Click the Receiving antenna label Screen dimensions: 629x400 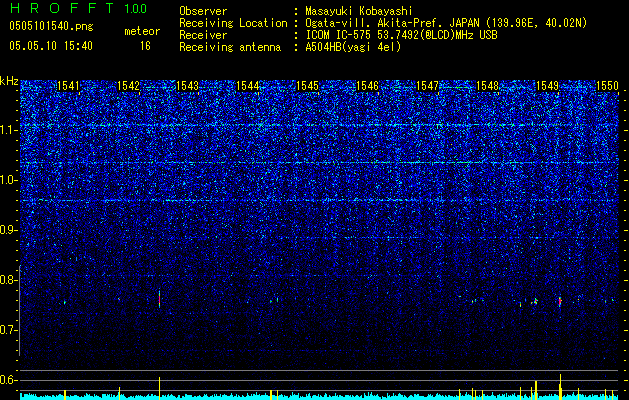click(x=230, y=47)
